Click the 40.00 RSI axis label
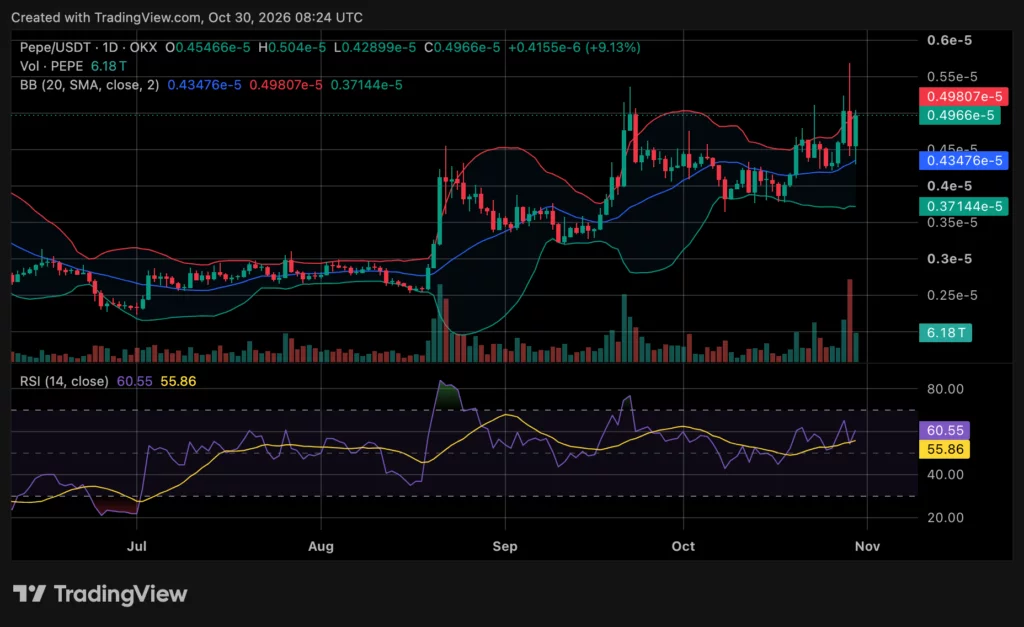1024x627 pixels. click(x=945, y=475)
